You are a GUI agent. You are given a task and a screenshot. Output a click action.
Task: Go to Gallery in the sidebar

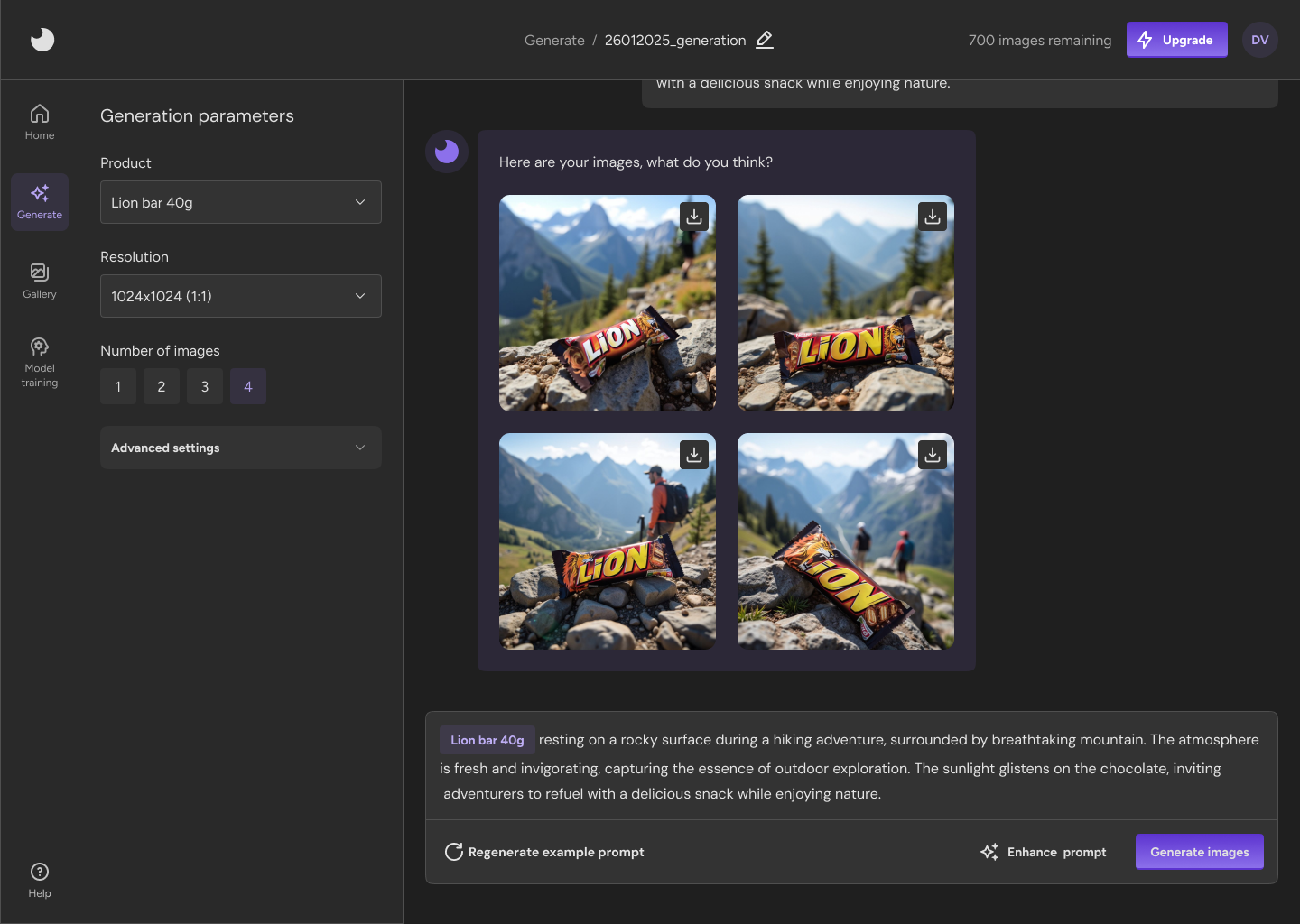pos(40,282)
